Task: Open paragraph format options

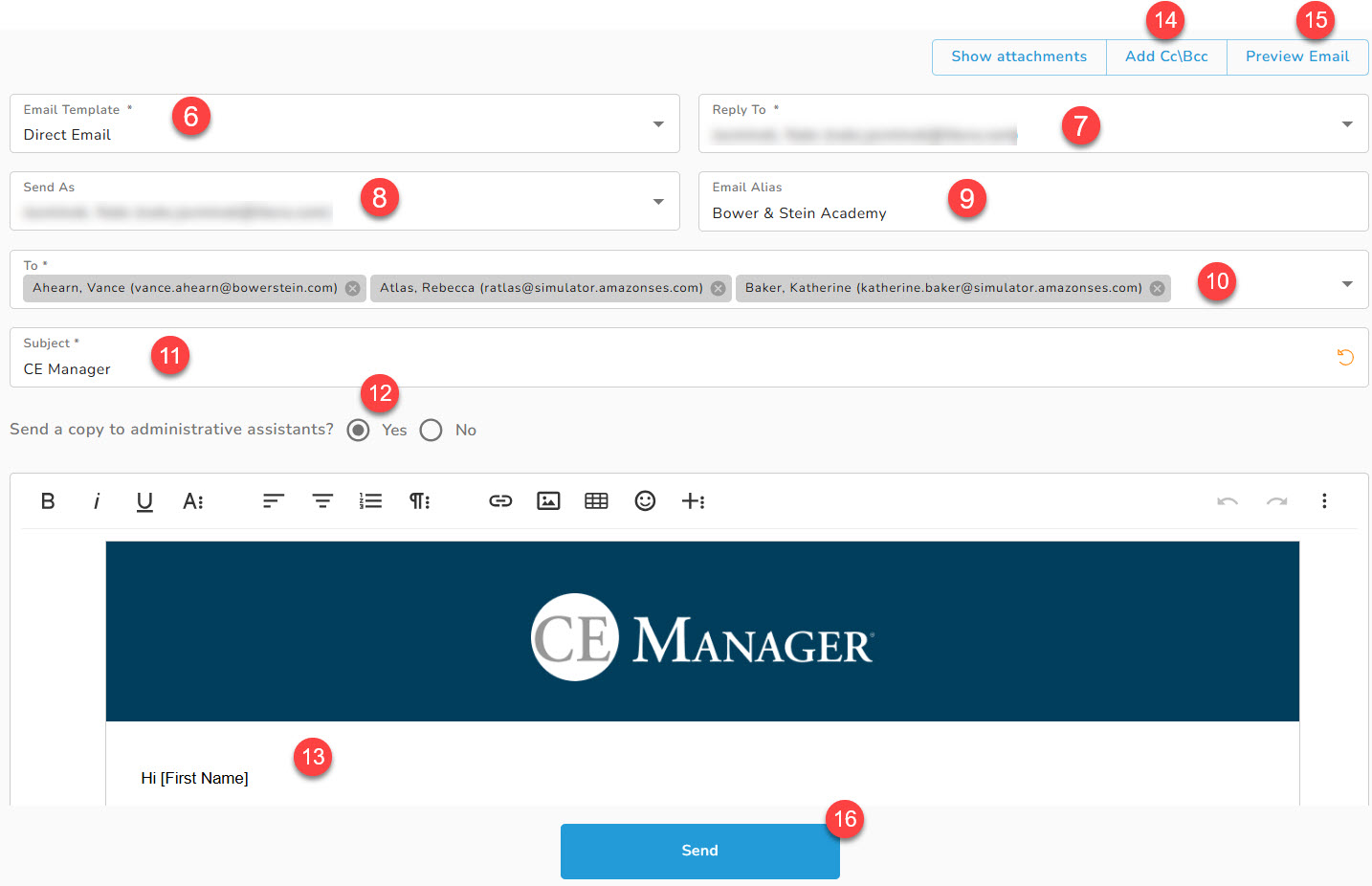Action: (420, 500)
